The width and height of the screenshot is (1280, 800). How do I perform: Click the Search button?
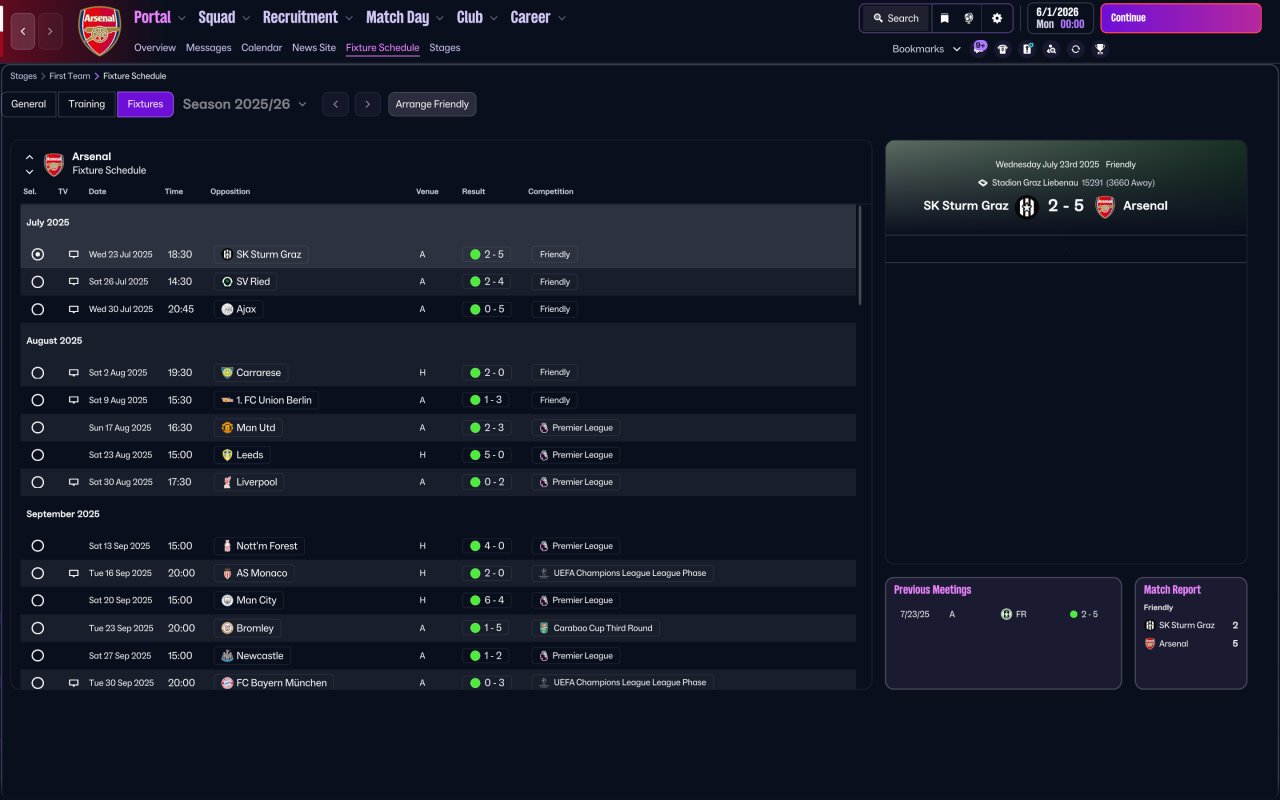coord(895,18)
